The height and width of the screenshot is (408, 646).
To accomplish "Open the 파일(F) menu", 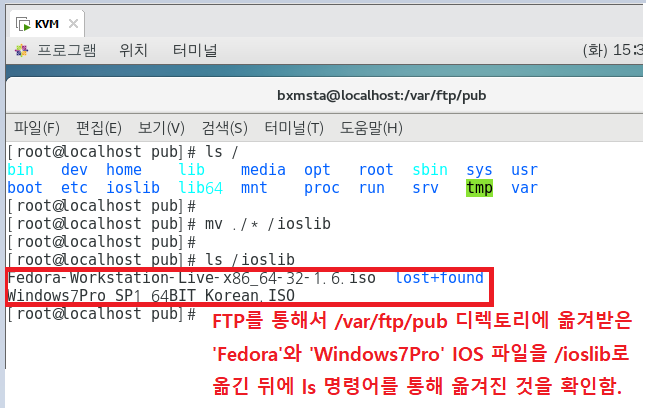I will 37,128.
